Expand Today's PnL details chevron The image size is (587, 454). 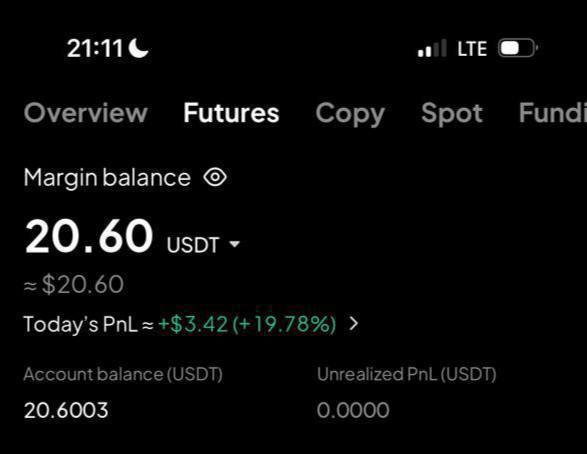click(354, 323)
